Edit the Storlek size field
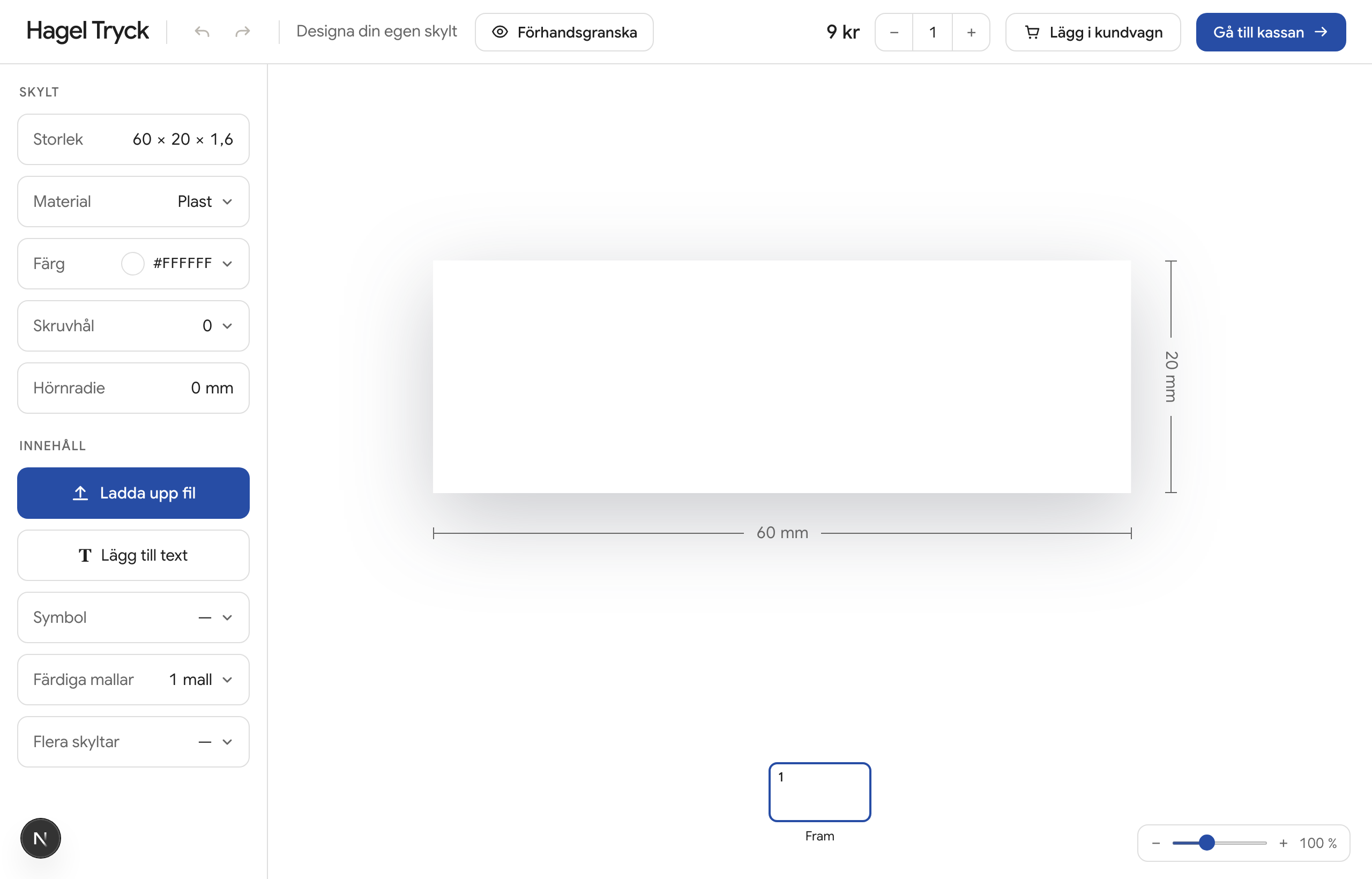 click(133, 139)
